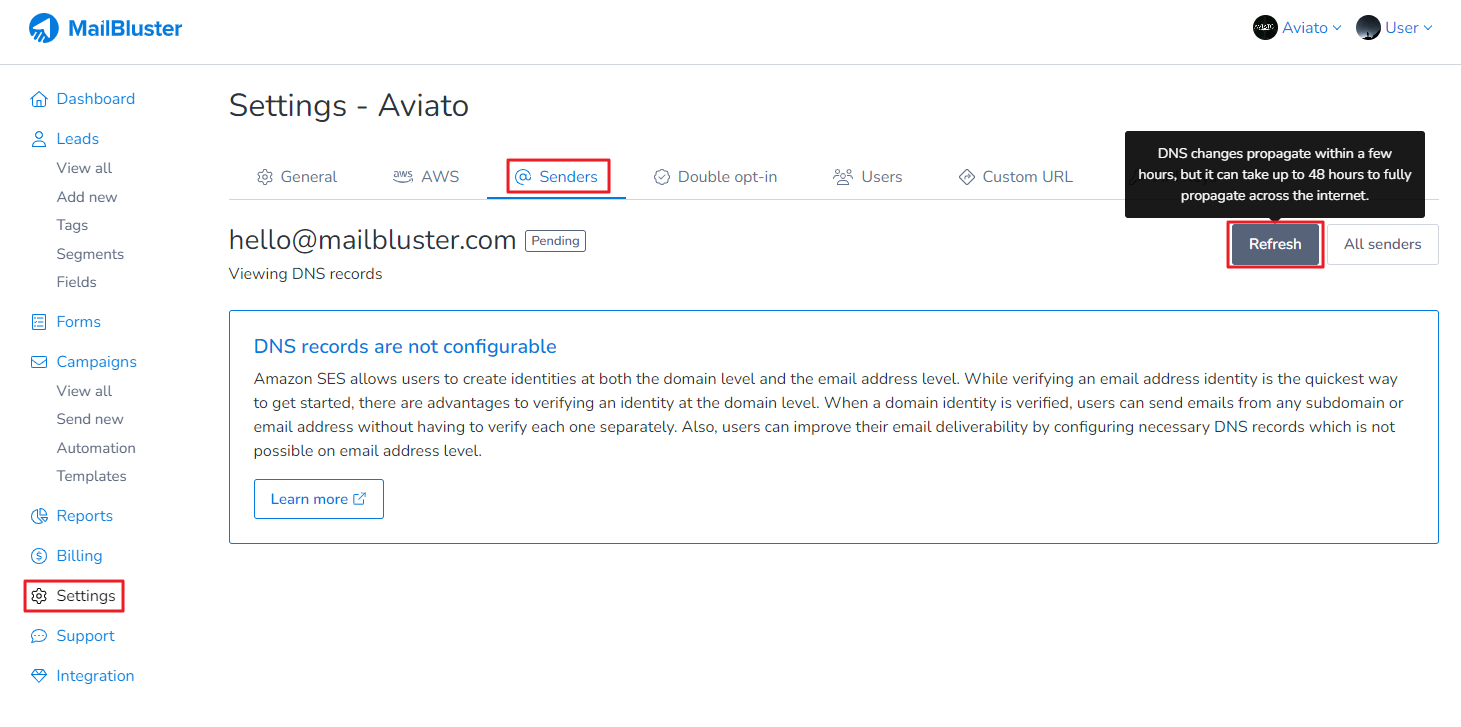Viewport: 1461px width, 727px height.
Task: Click the Dashboard home icon
Action: 39,99
